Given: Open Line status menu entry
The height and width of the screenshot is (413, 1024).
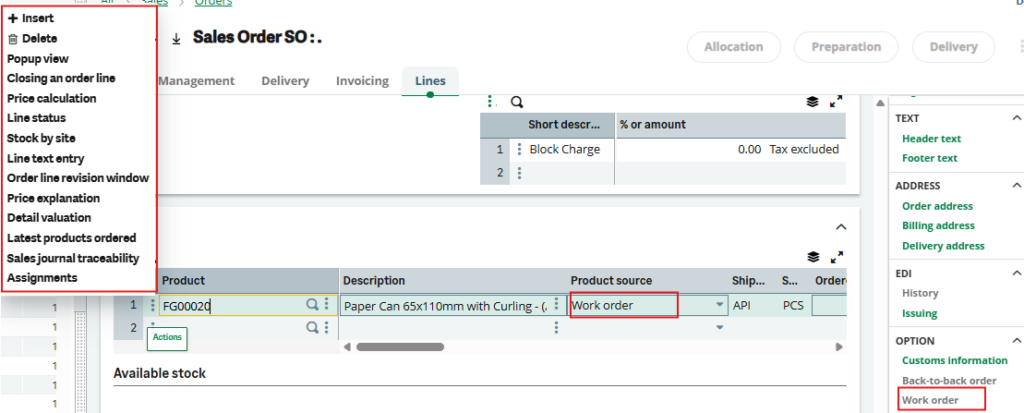Looking at the screenshot, I should tap(37, 118).
